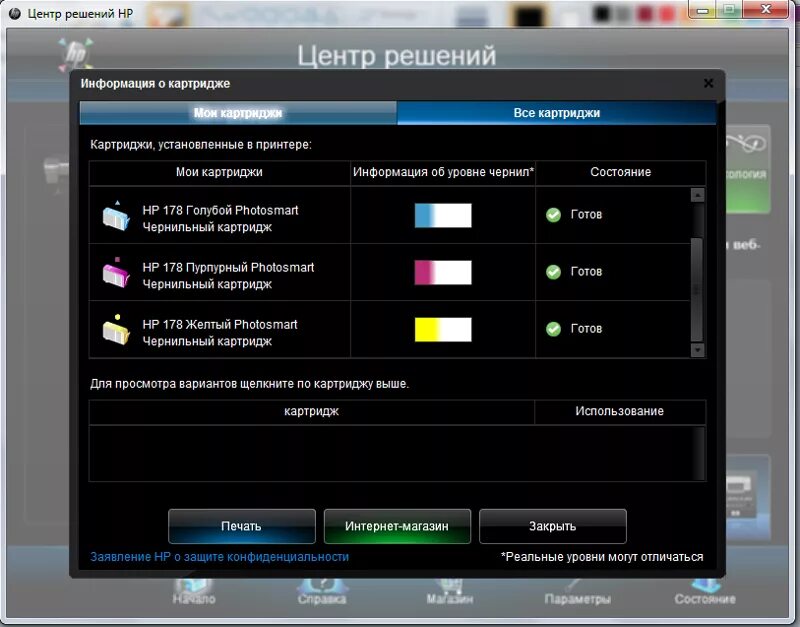The width and height of the screenshot is (800, 627).
Task: Click Готов status text for Пурпурный
Action: point(586,272)
